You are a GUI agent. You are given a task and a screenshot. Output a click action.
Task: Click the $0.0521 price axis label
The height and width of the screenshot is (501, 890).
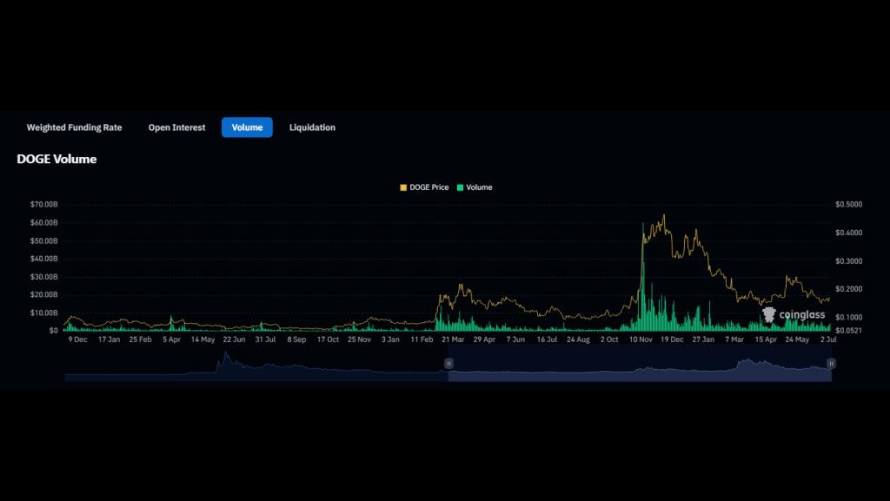849,330
